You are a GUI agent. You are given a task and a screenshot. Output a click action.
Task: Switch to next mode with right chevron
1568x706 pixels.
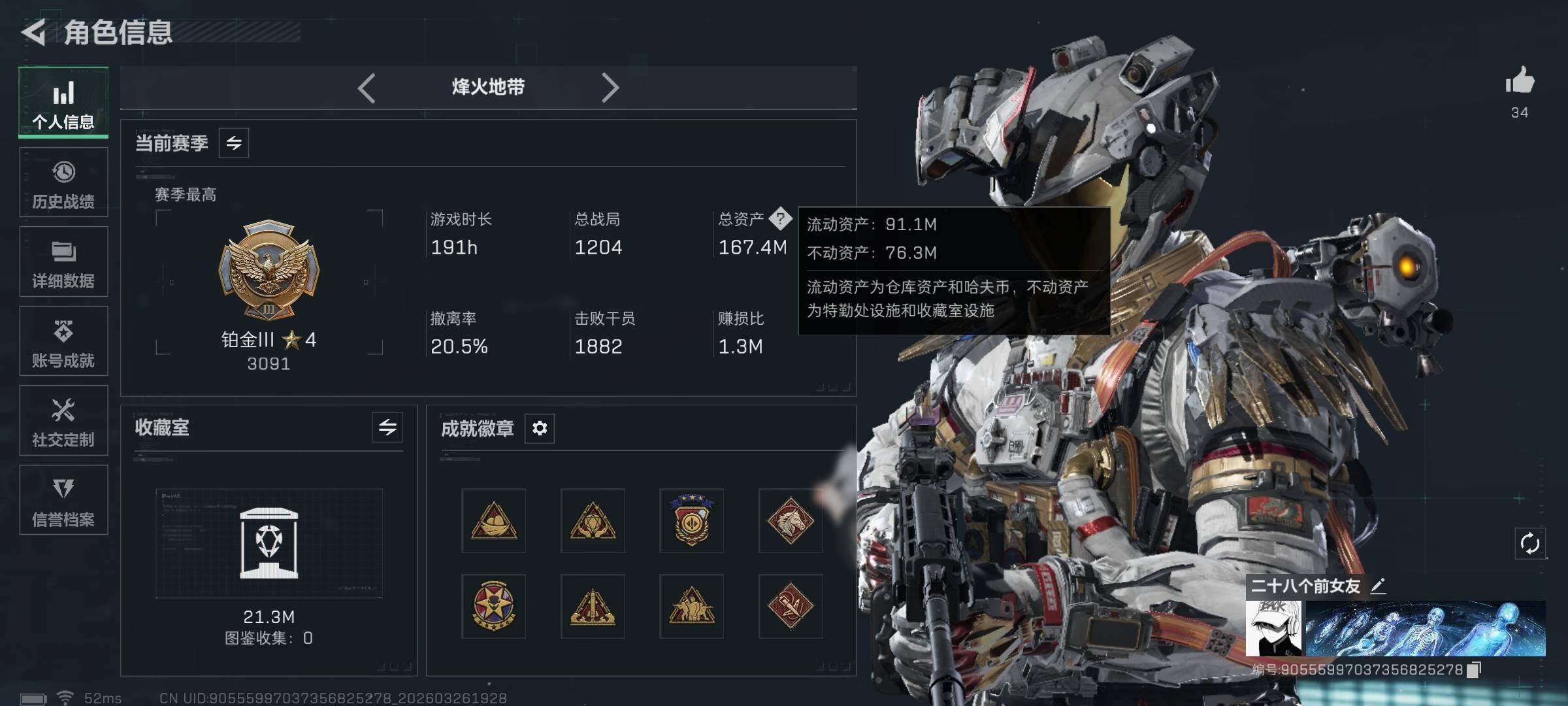point(610,88)
